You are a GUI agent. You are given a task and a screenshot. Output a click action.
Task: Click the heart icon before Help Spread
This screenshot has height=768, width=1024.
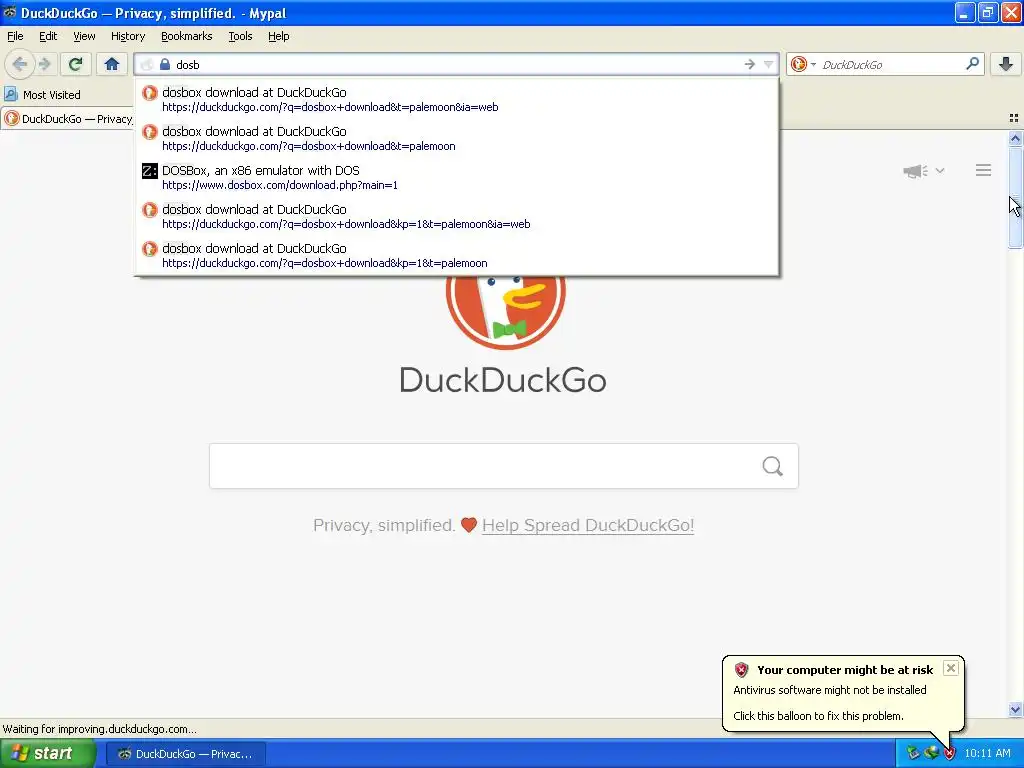click(468, 525)
